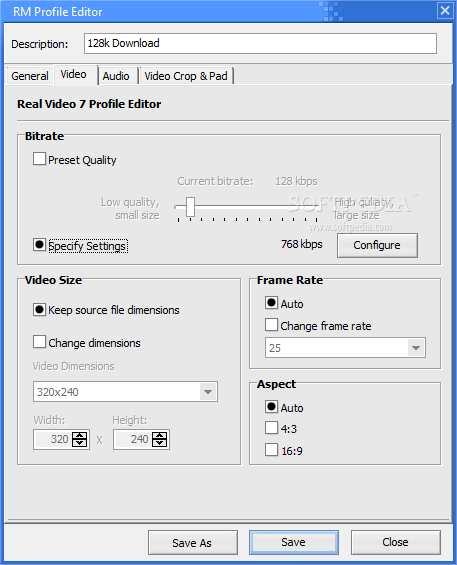Click the Width value field
The width and height of the screenshot is (457, 565).
pos(53,439)
